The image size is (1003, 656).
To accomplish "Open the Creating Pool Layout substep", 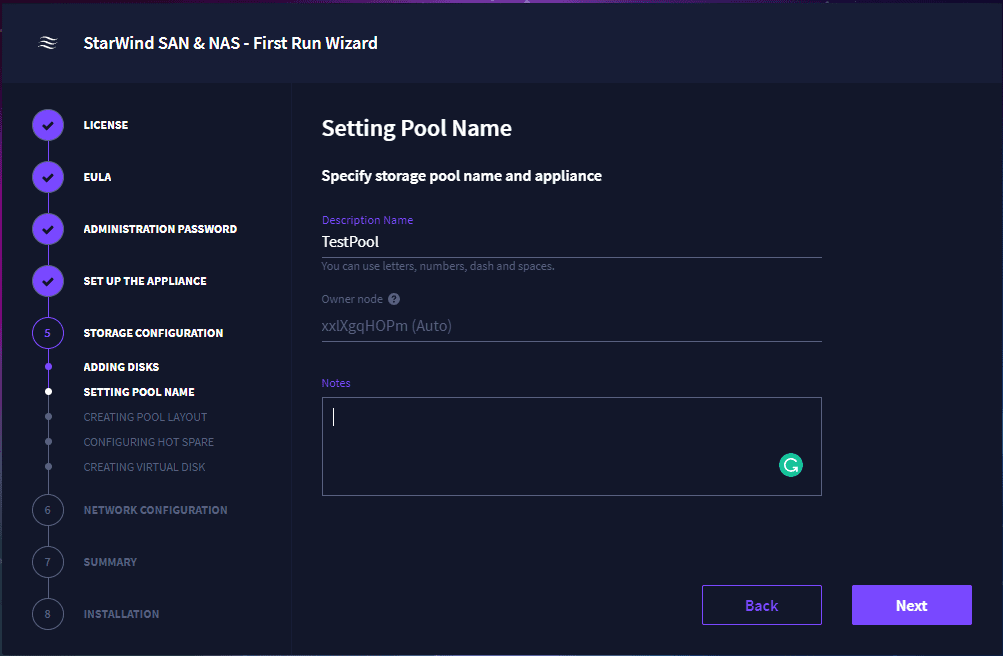I will 145,417.
